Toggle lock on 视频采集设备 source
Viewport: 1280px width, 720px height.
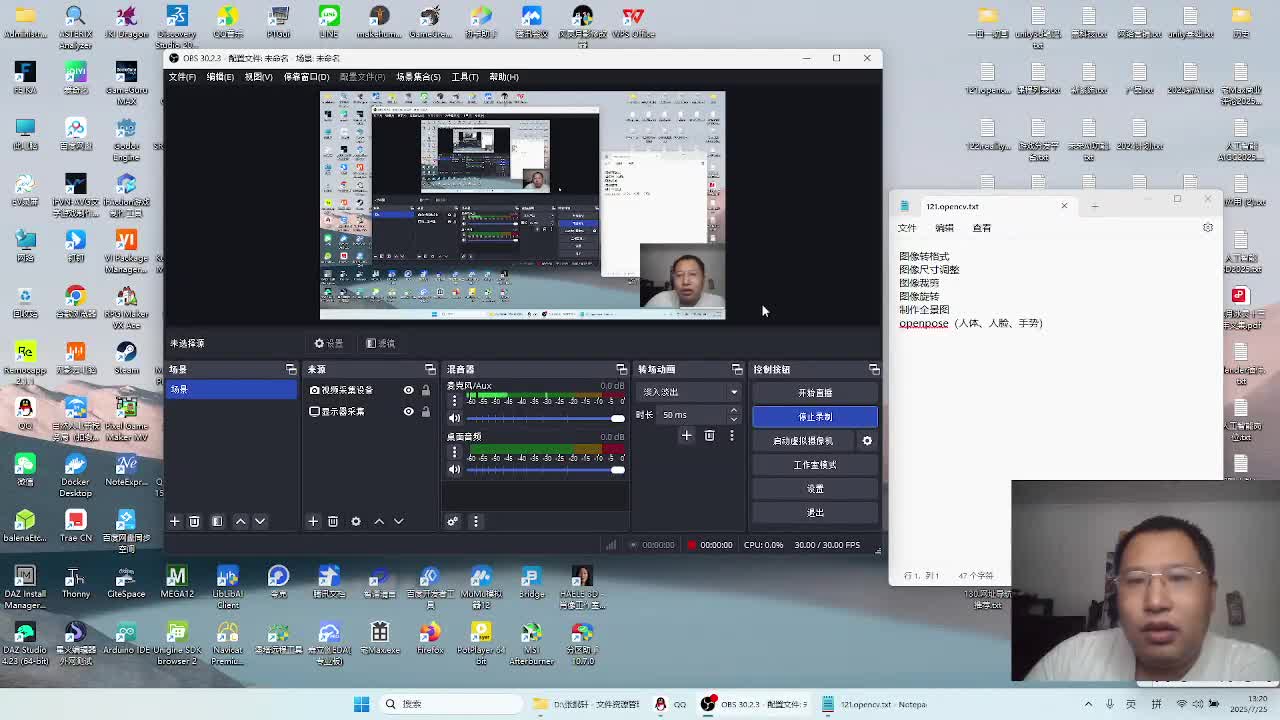(x=425, y=390)
